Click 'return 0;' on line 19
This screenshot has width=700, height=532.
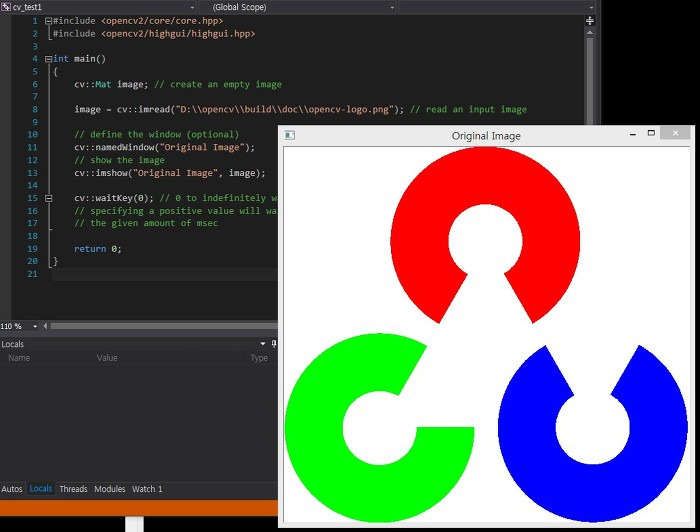coord(98,249)
